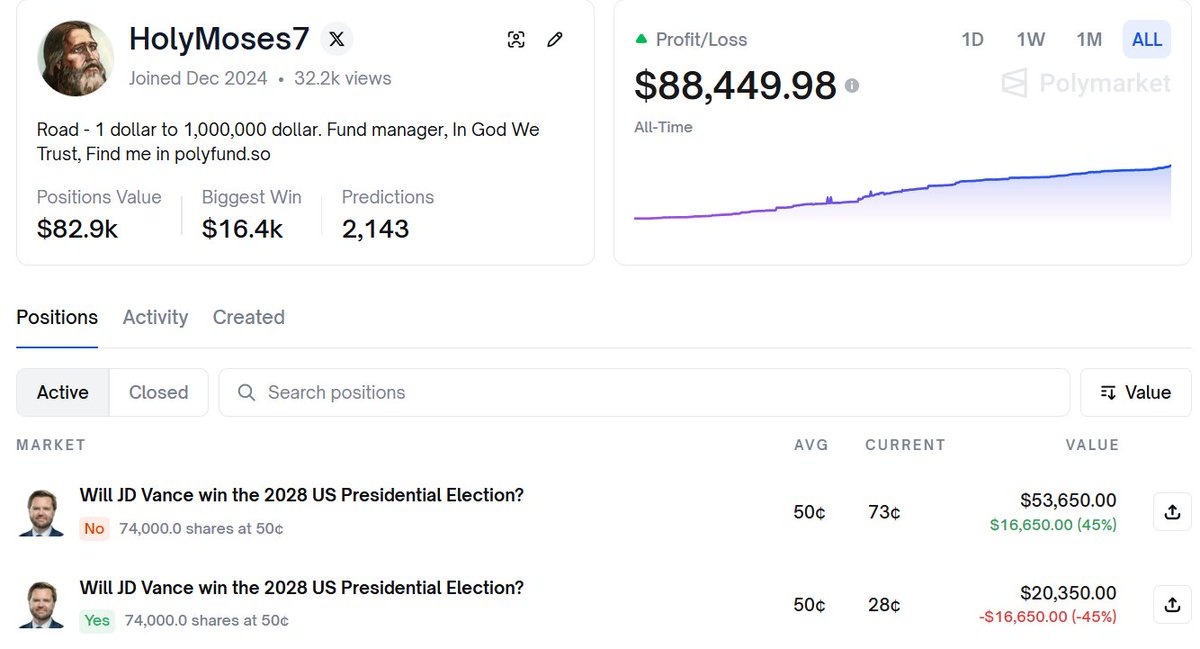Viewport: 1200px width, 649px height.
Task: Click the HolyMoses7 profile avatar
Action: click(x=76, y=58)
